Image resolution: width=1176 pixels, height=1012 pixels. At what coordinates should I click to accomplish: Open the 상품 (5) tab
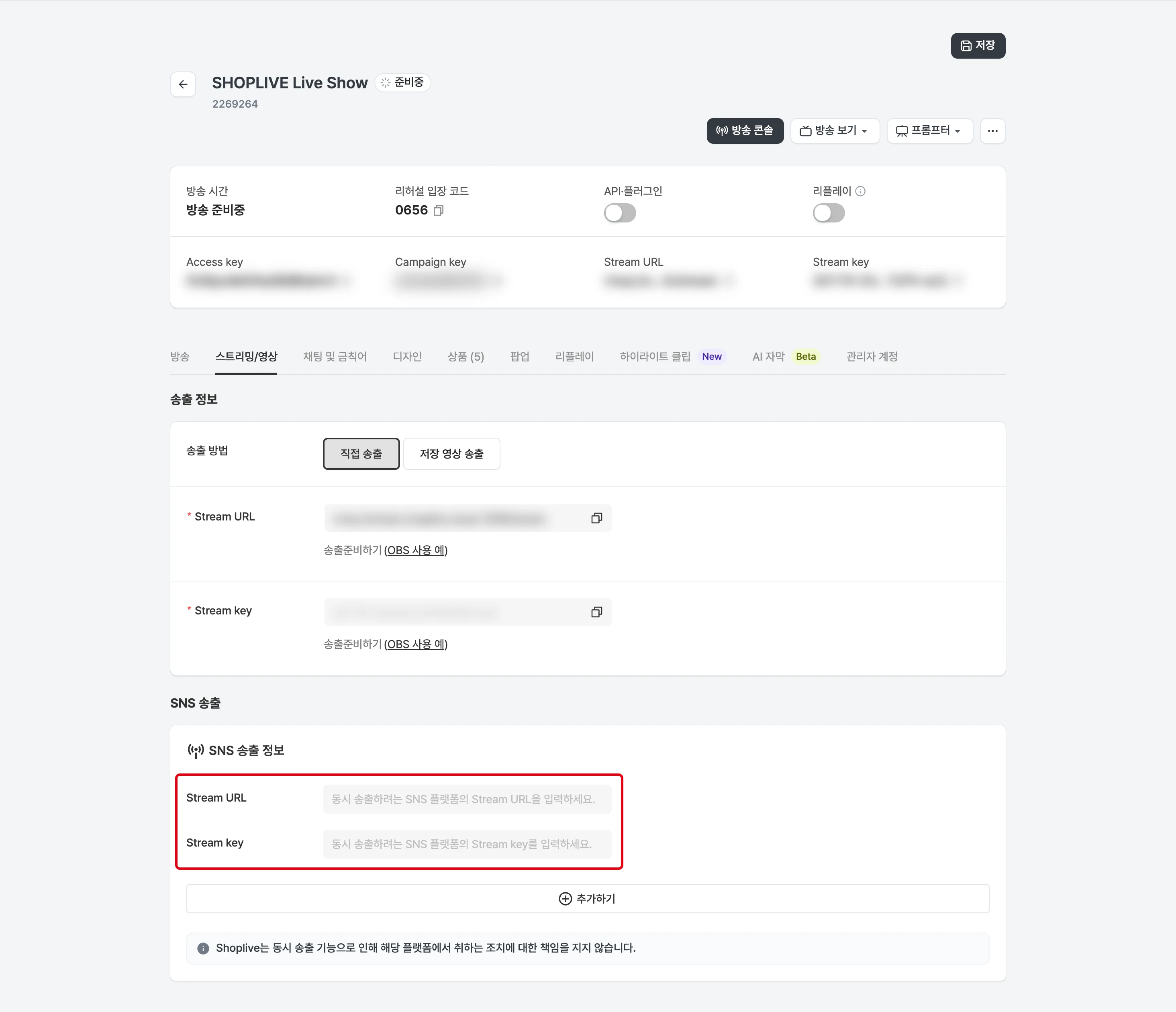(465, 357)
